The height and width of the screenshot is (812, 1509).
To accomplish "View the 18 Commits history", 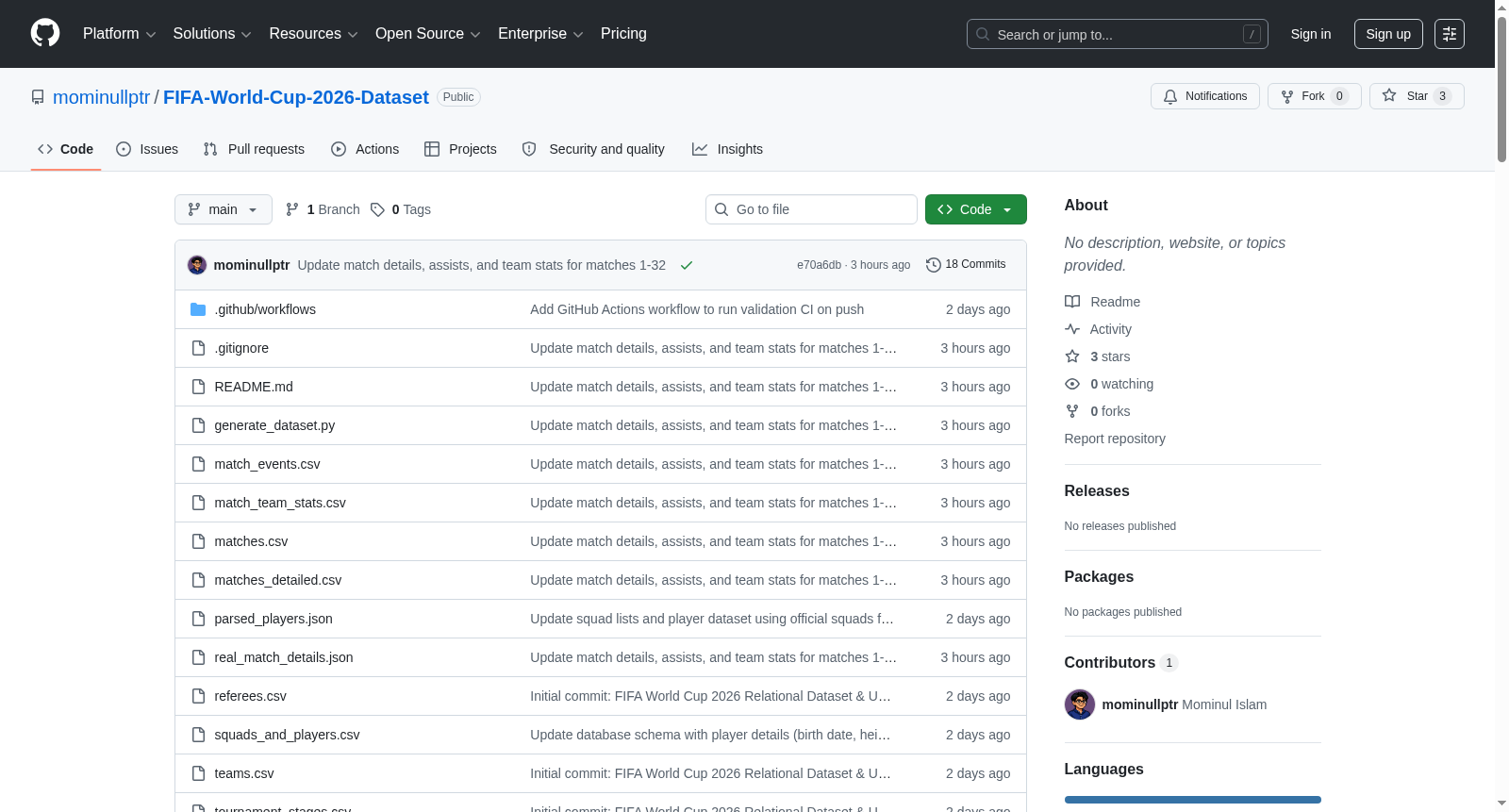I will (x=967, y=265).
